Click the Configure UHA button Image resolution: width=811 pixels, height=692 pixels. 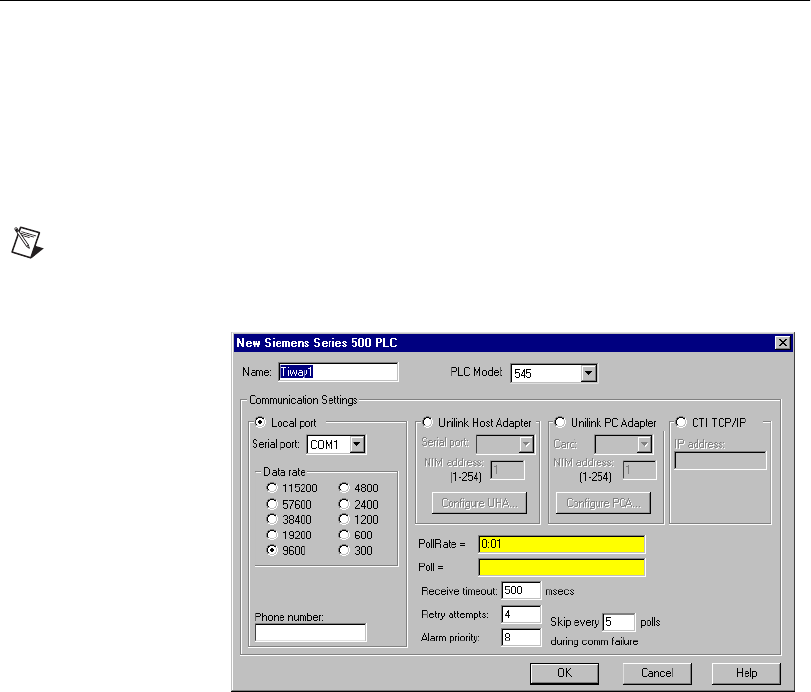(479, 503)
